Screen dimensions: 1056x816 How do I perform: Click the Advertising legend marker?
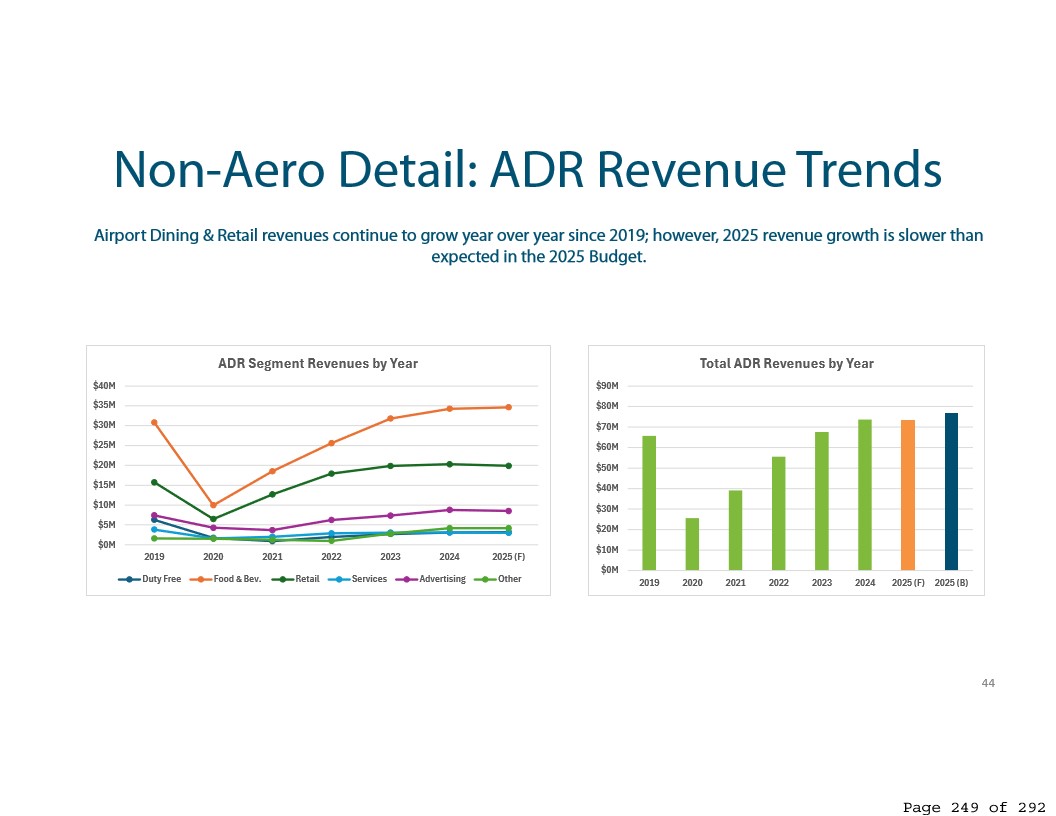click(407, 579)
